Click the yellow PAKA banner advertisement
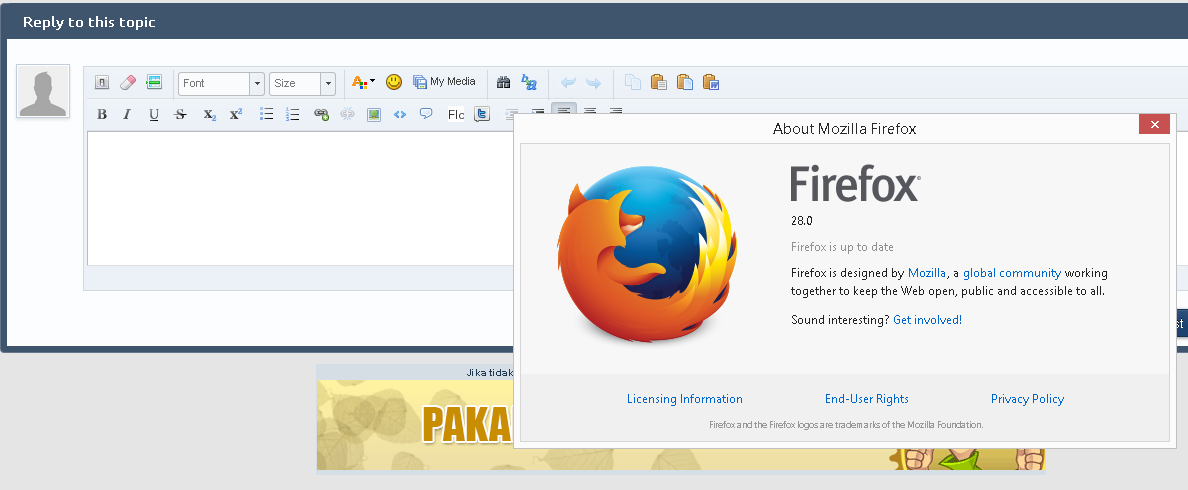 (x=415, y=424)
